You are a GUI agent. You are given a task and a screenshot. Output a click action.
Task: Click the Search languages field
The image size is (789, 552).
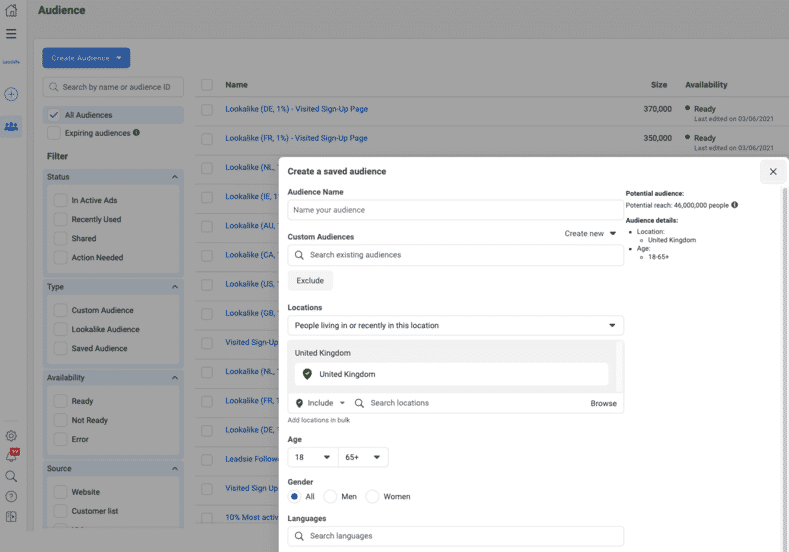pos(455,536)
